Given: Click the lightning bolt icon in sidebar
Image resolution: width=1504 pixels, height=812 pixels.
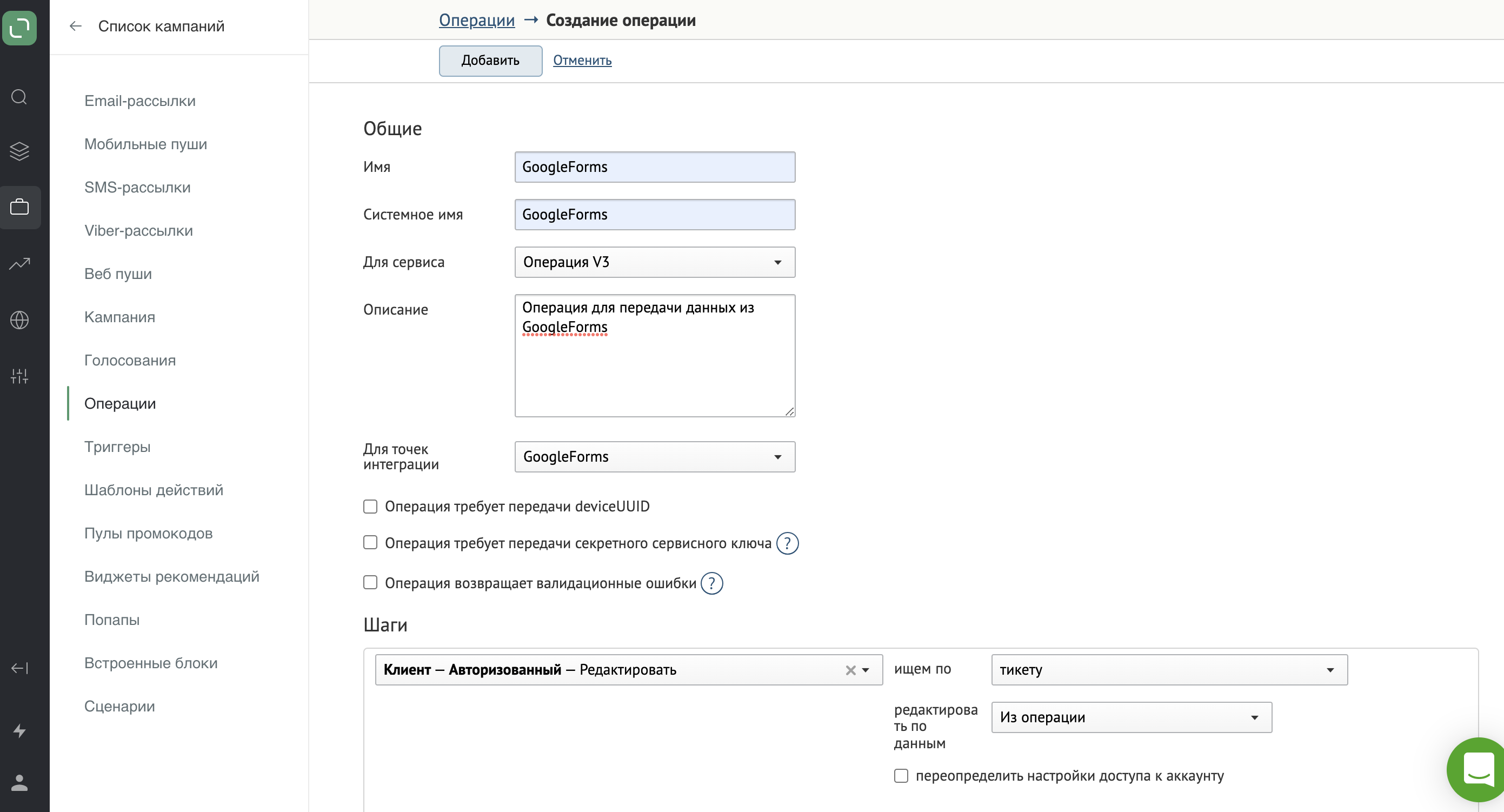Looking at the screenshot, I should (19, 731).
